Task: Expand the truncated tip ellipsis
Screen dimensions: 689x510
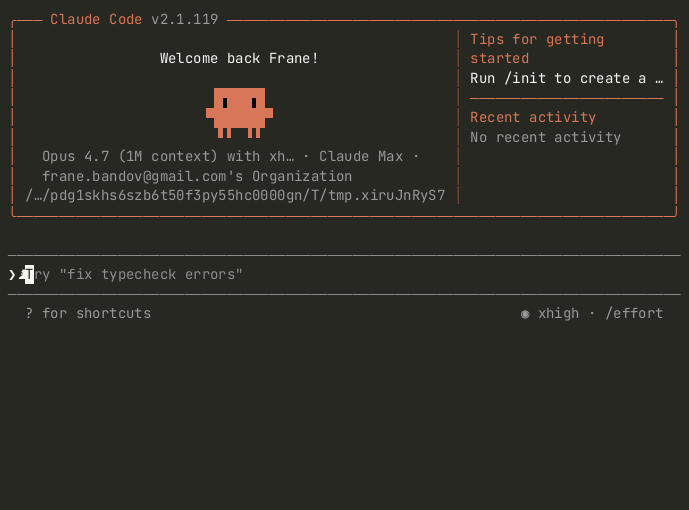Action: point(659,80)
